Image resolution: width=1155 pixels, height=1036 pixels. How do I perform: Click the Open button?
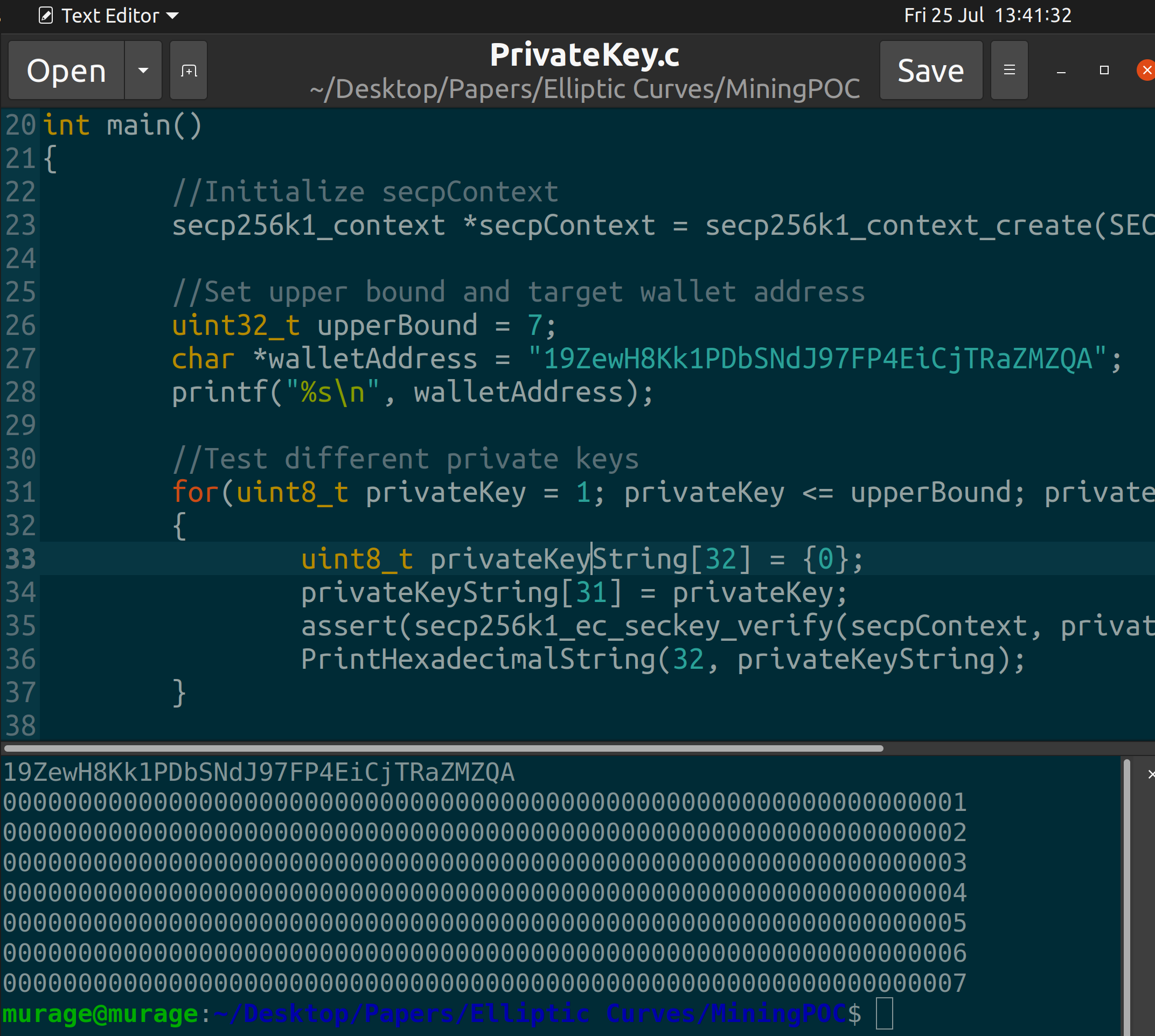point(67,71)
